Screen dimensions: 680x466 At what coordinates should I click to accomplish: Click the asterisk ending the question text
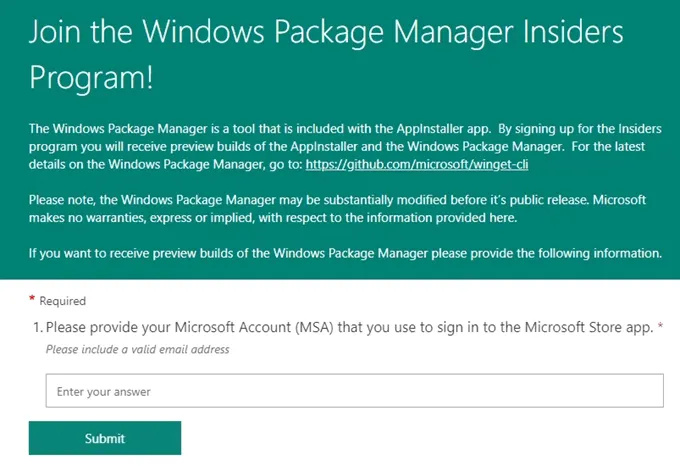[661, 327]
